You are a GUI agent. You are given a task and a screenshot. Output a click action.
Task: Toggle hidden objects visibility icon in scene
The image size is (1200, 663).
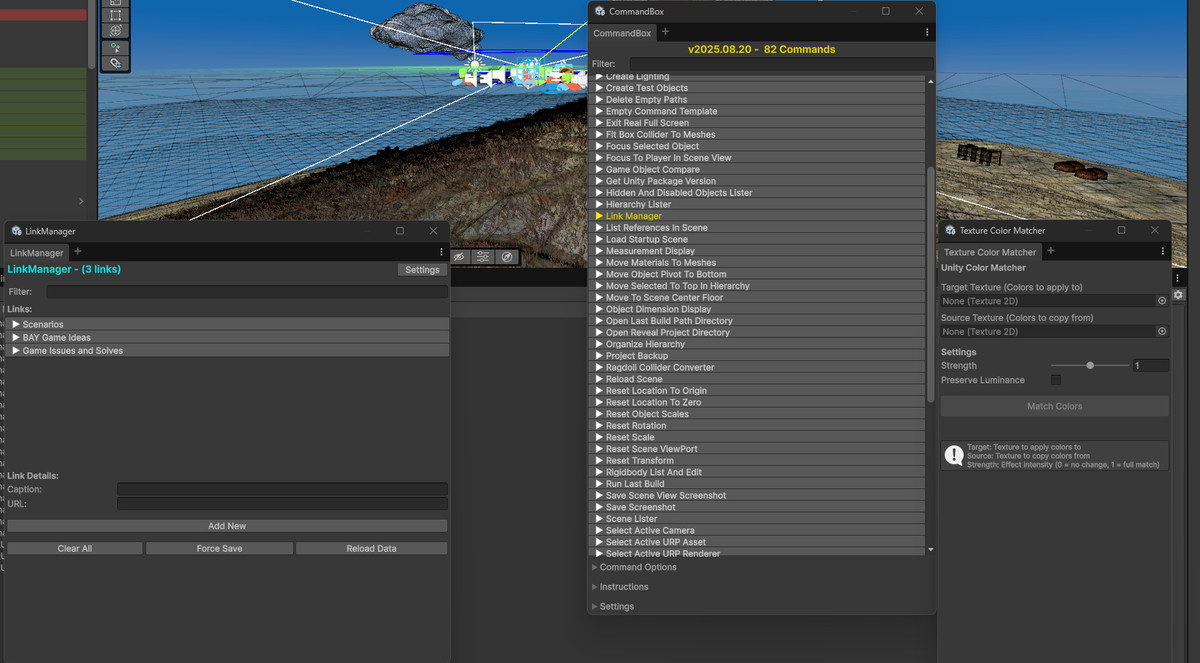tap(459, 257)
